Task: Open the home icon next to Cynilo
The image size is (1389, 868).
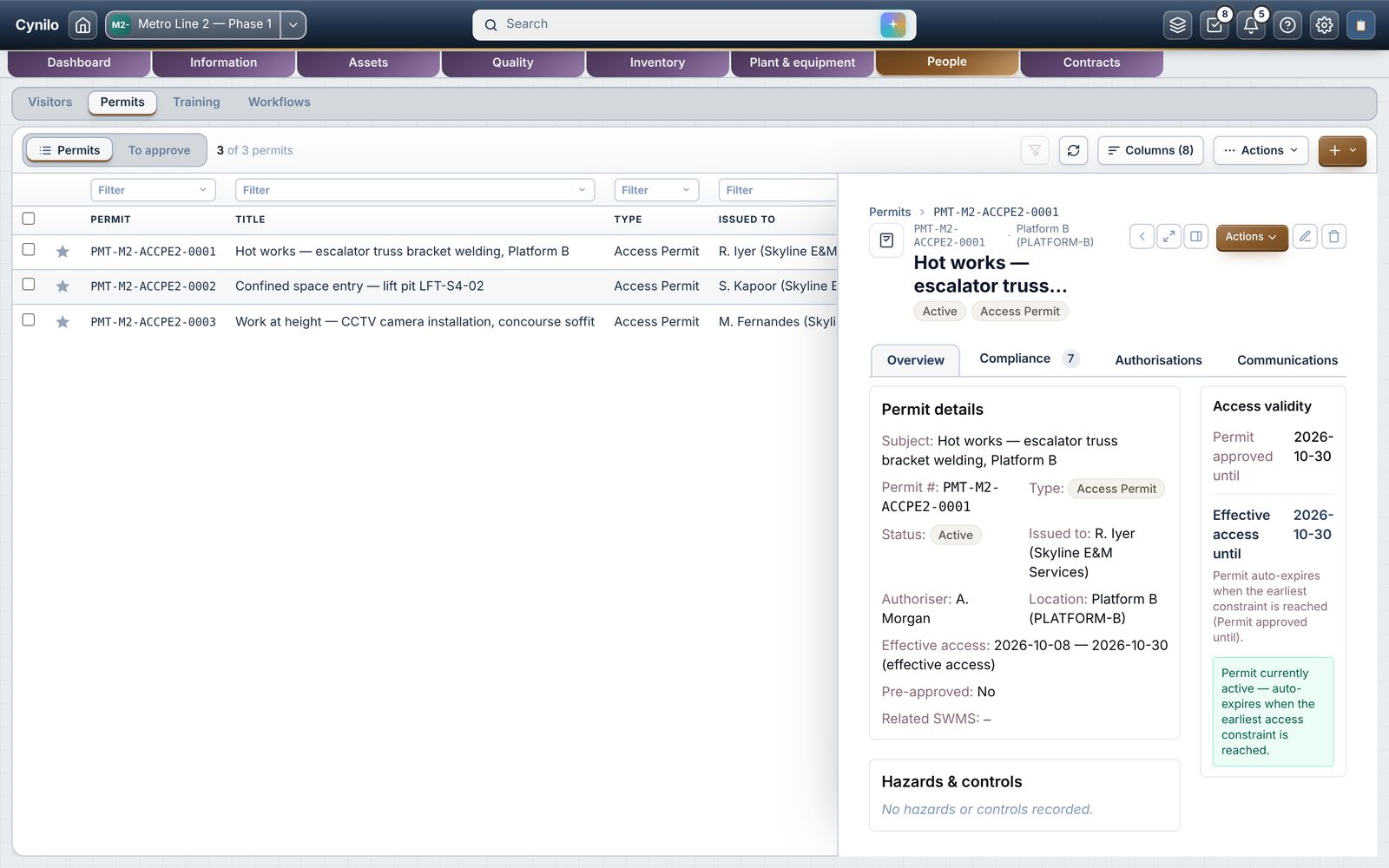Action: pos(82,25)
